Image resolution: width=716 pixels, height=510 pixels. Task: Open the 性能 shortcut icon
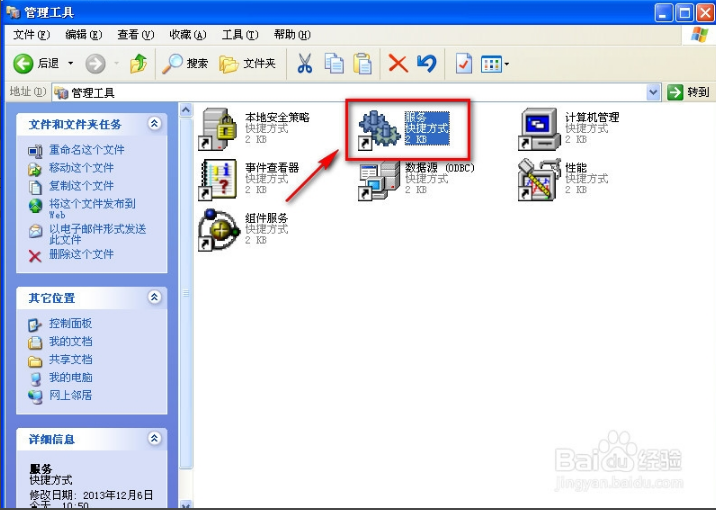[540, 180]
